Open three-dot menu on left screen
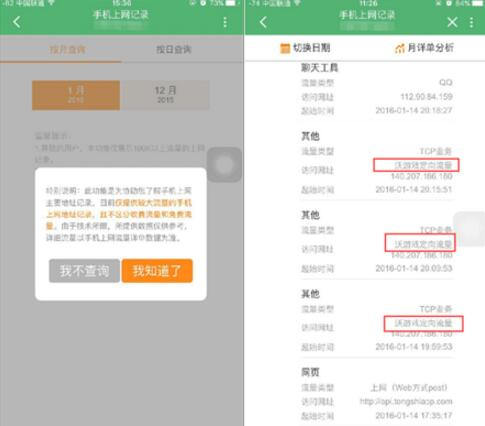 tap(225, 22)
